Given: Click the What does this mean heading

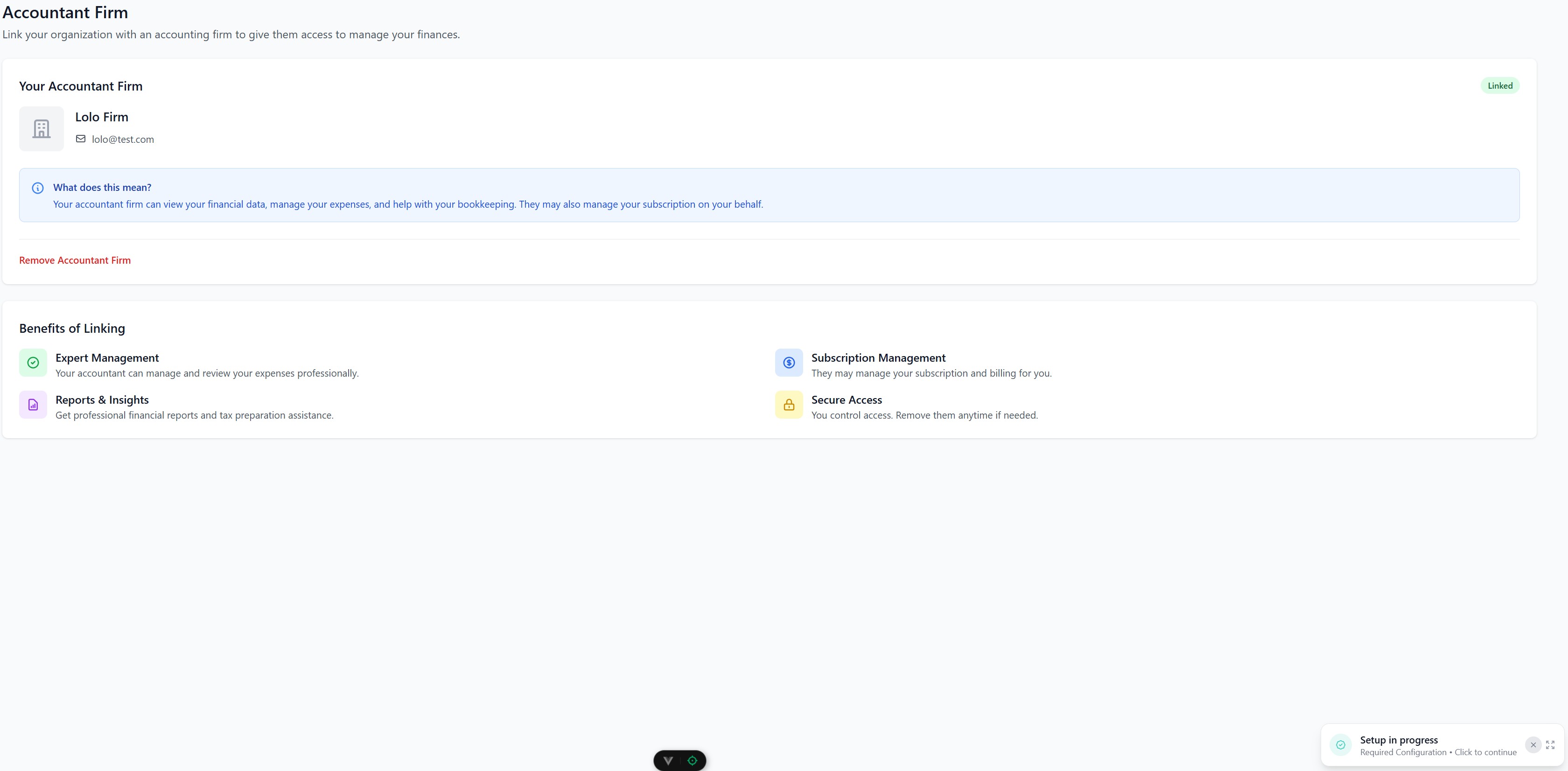Looking at the screenshot, I should click(x=102, y=188).
